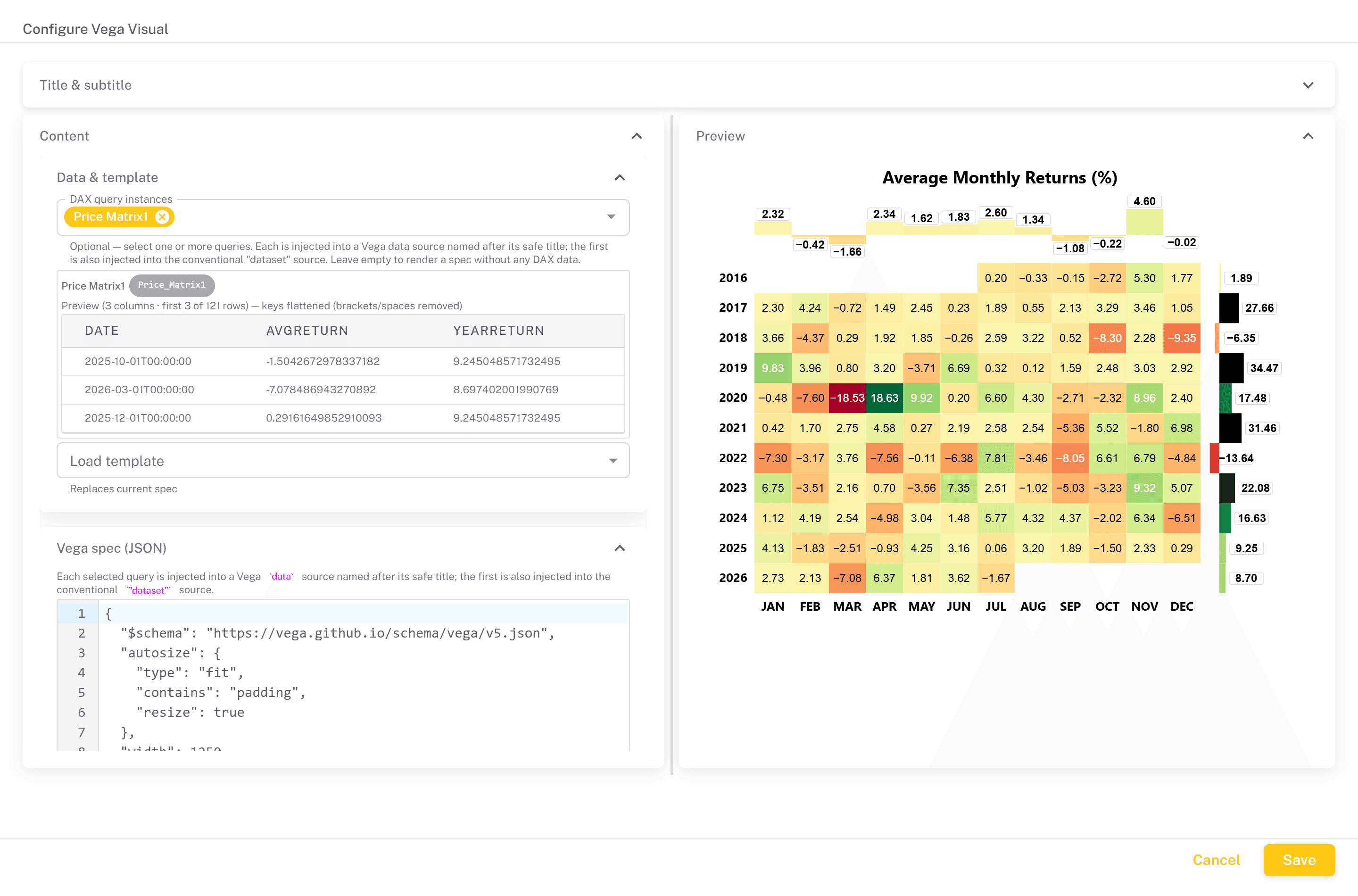Click the -13.64 red yearly bar
The width and height of the screenshot is (1358, 896).
tap(1215, 458)
